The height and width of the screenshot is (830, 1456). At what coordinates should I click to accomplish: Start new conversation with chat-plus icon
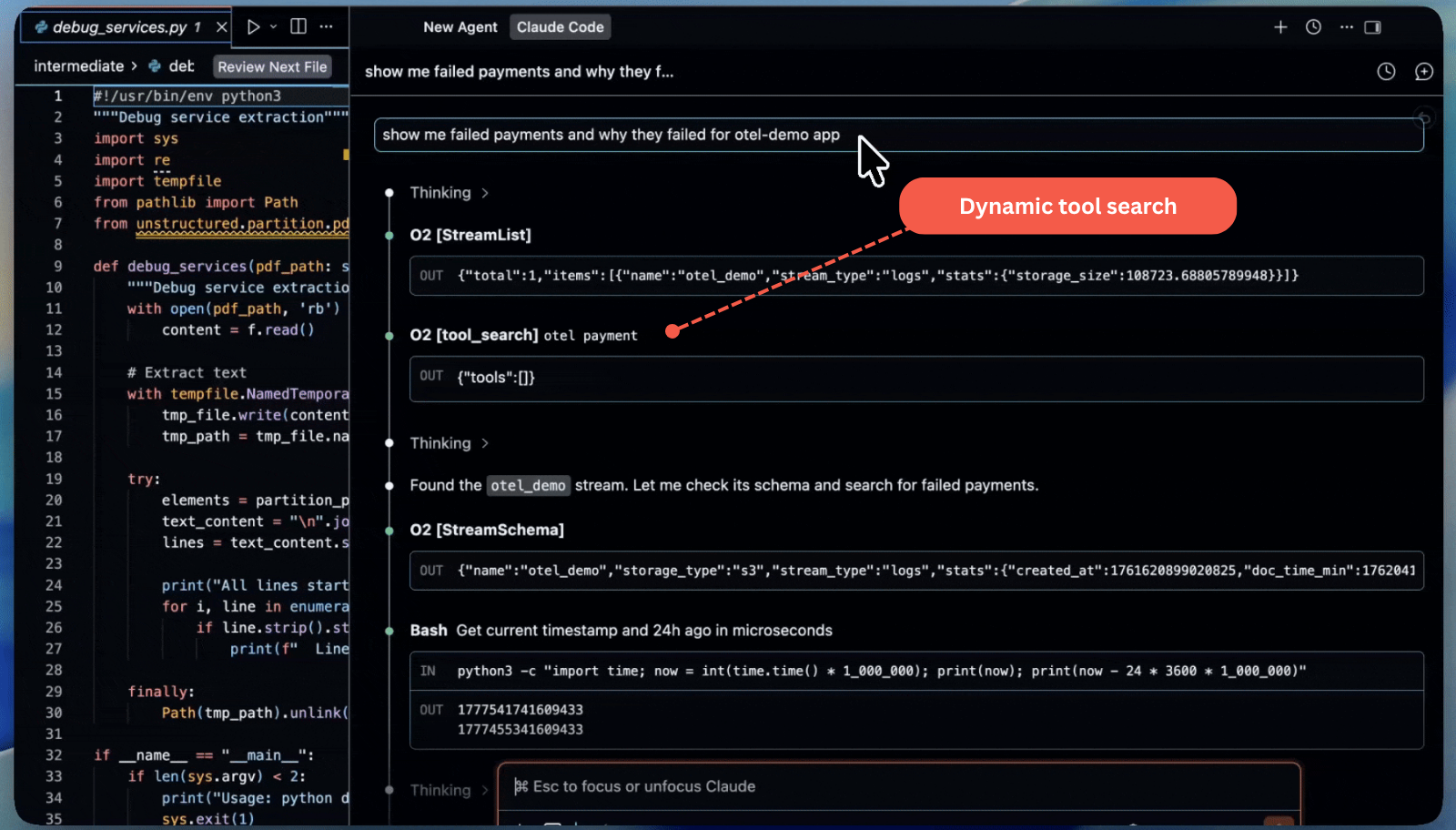pos(1424,71)
